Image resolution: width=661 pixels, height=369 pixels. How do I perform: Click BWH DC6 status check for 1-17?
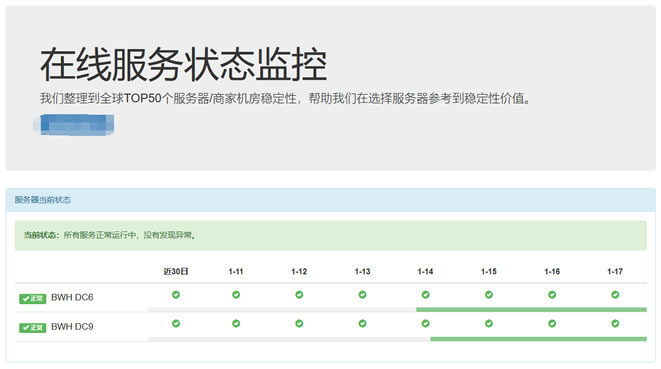click(615, 295)
